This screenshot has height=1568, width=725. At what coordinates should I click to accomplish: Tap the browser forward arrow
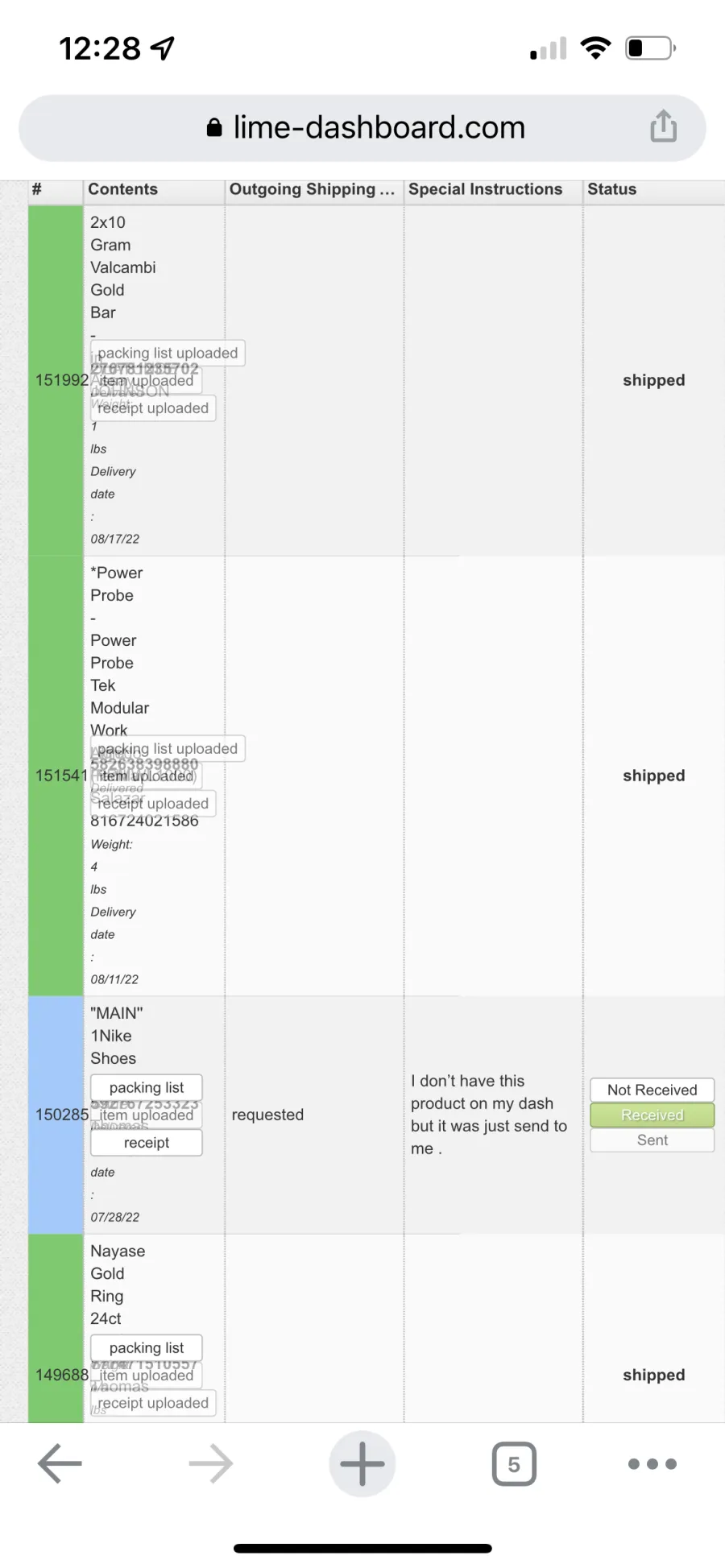[211, 1463]
